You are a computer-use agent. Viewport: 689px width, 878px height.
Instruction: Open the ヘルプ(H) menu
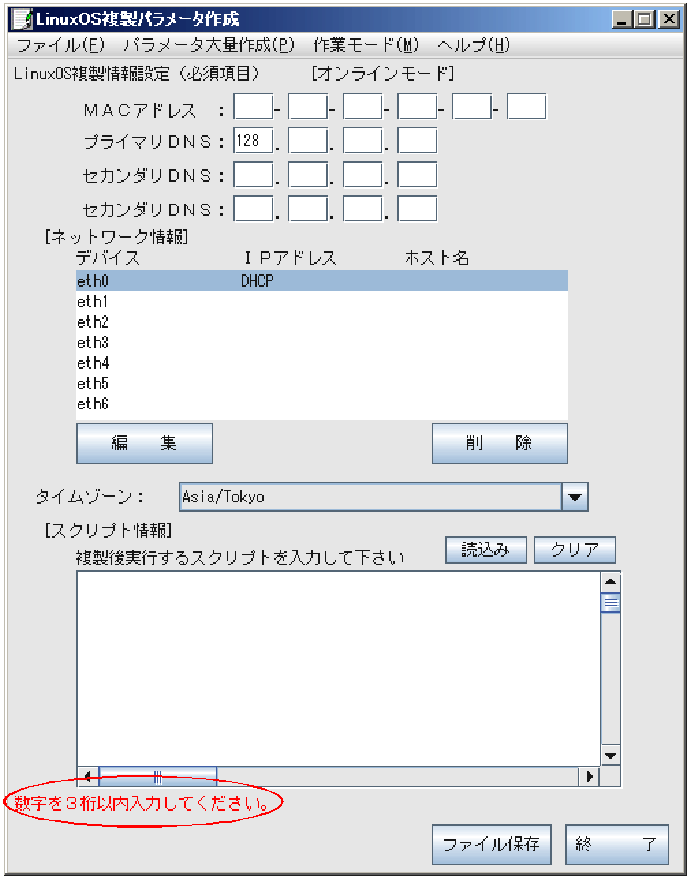coord(473,45)
